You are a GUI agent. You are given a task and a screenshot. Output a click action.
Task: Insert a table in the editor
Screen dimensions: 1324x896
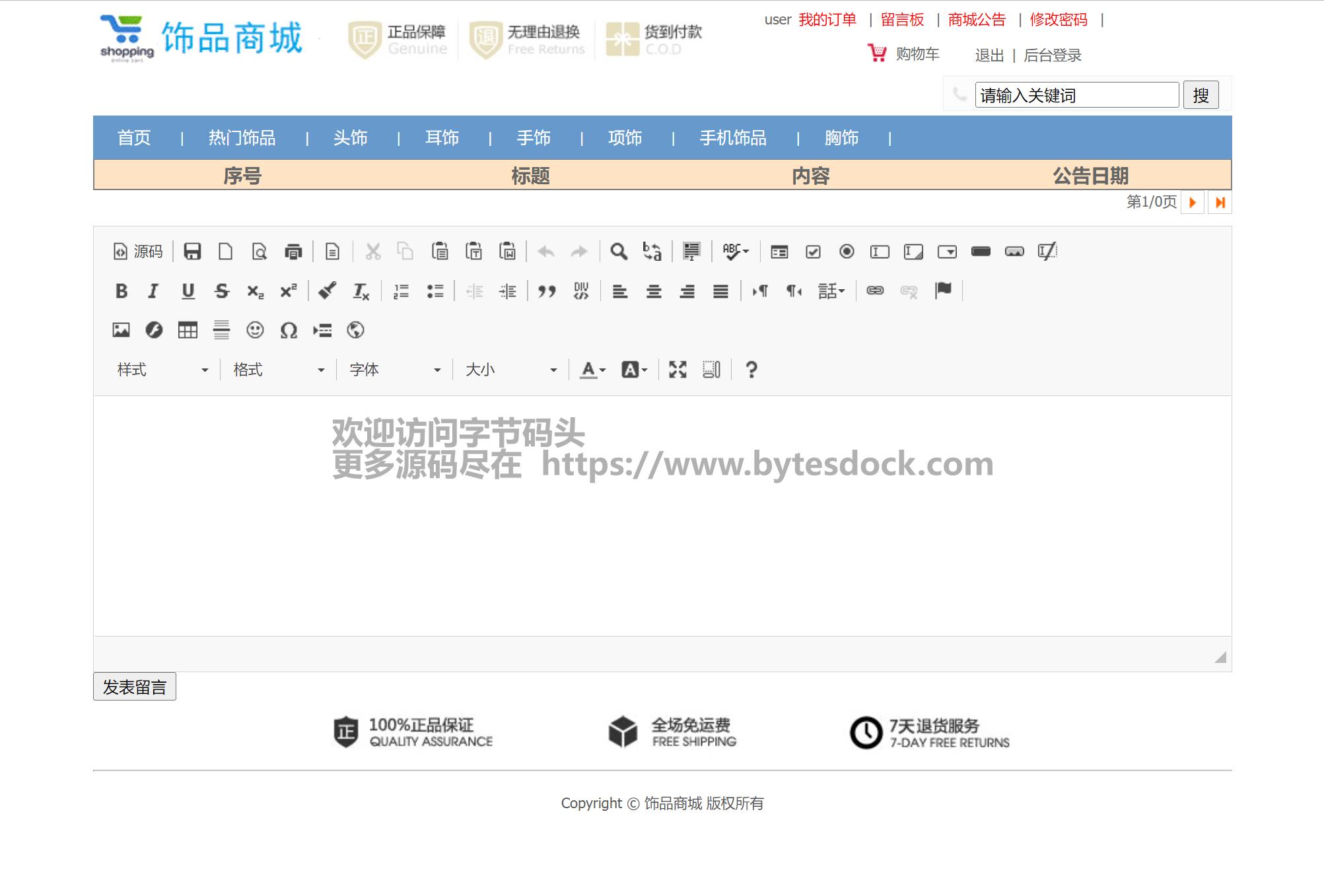(188, 330)
